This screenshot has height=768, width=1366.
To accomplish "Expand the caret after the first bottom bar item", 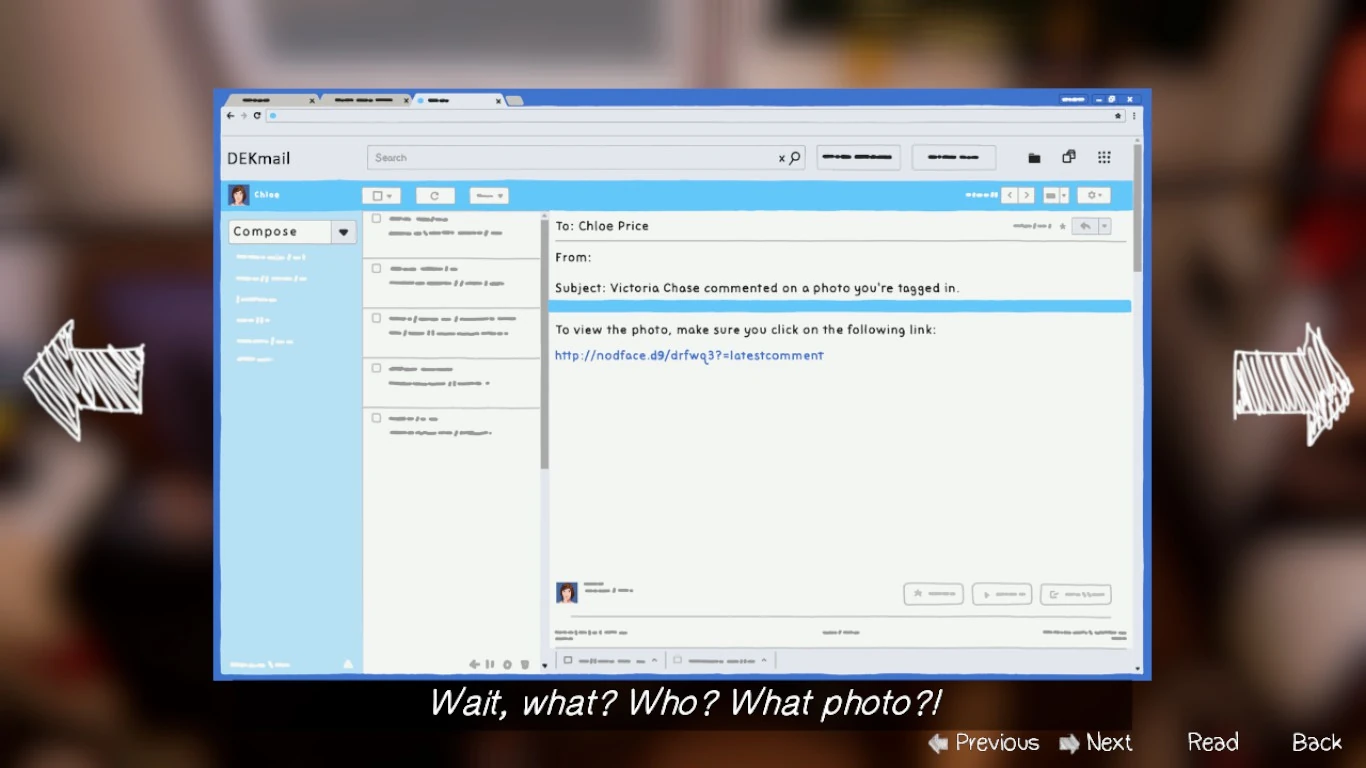I will click(x=655, y=660).
